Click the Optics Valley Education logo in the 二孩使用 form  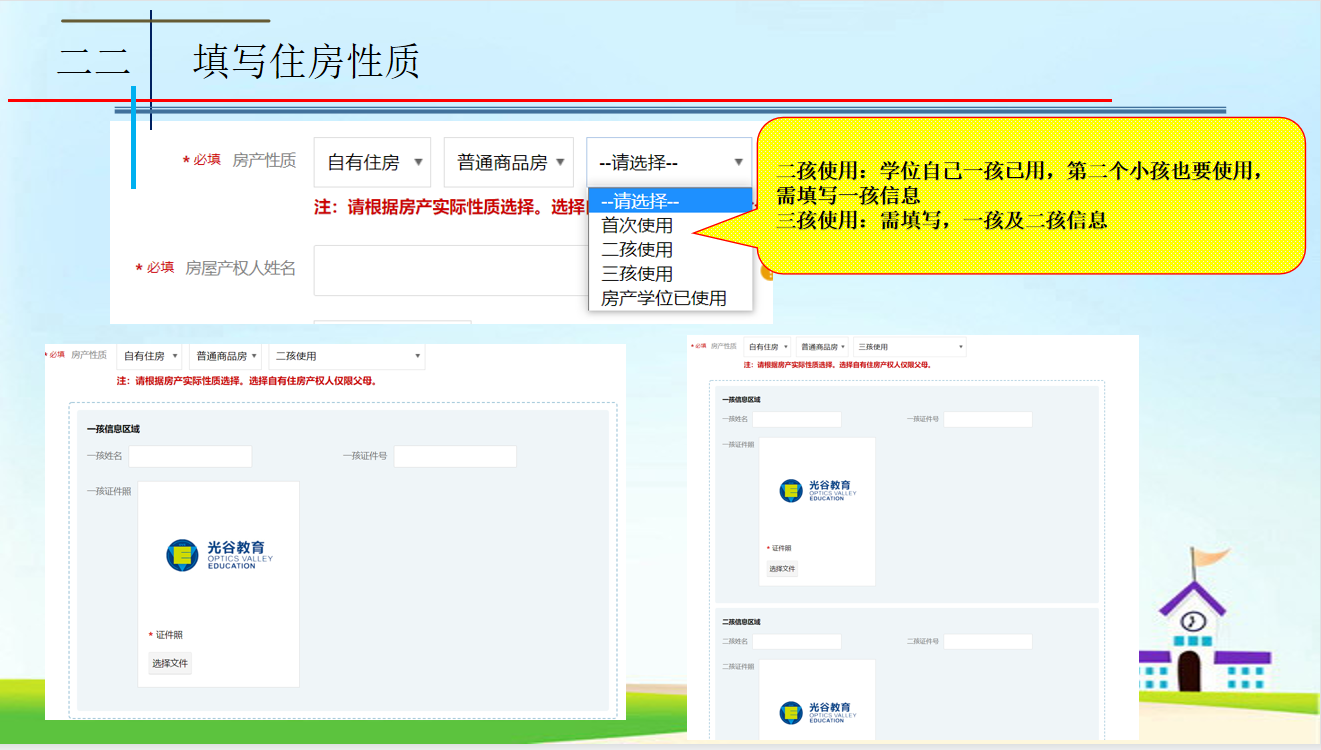pos(219,555)
